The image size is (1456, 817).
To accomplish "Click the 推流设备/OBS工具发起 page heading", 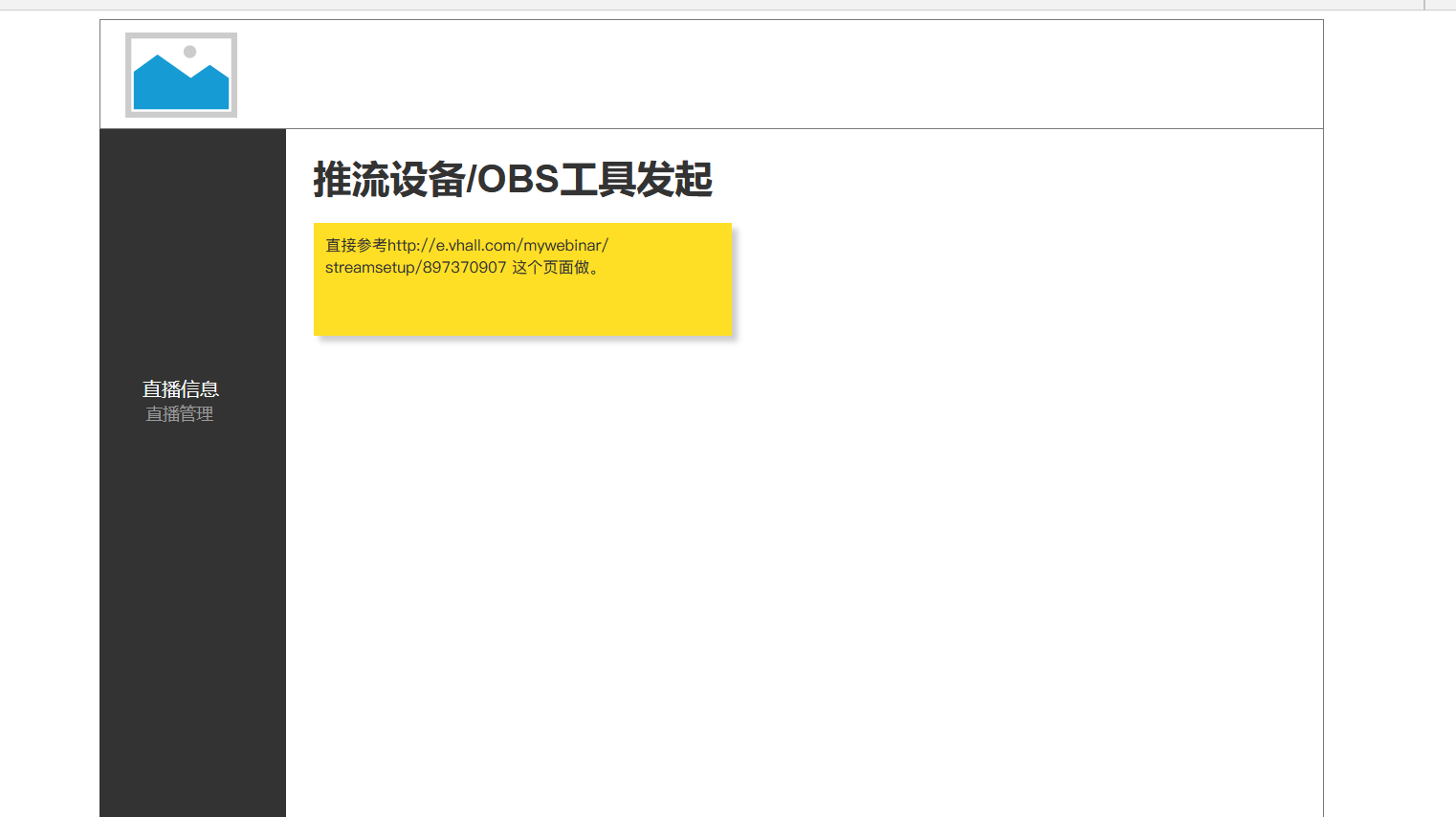I will [x=513, y=180].
